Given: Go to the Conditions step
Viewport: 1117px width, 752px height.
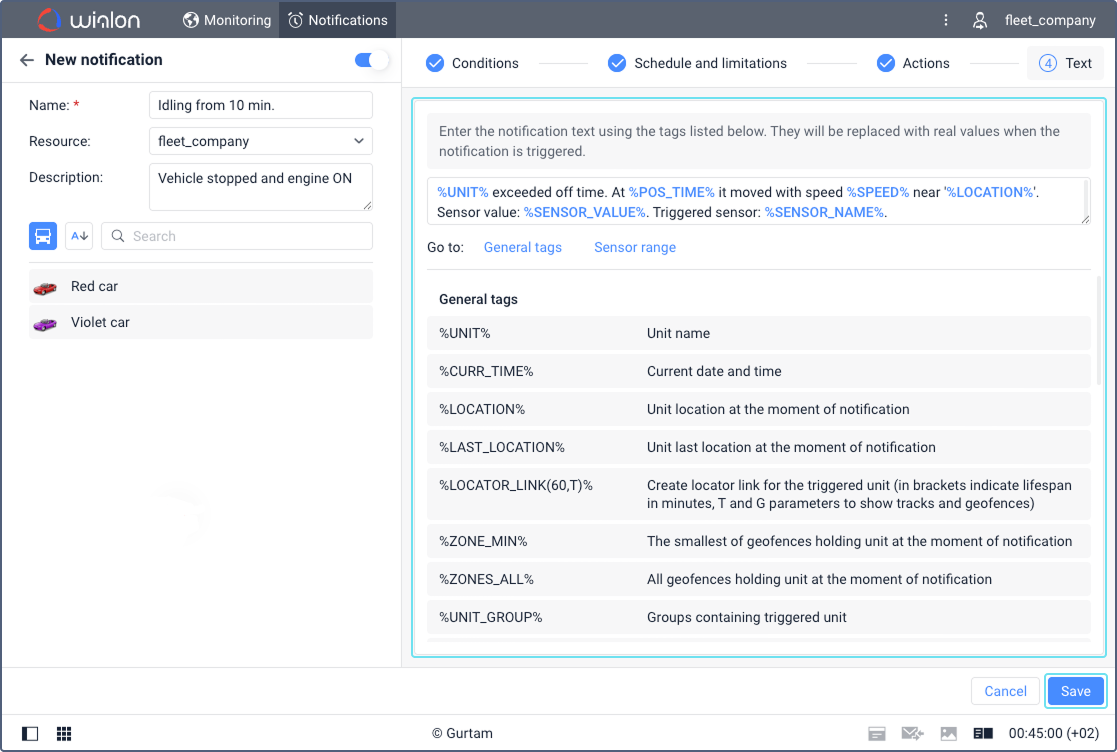Looking at the screenshot, I should click(472, 63).
